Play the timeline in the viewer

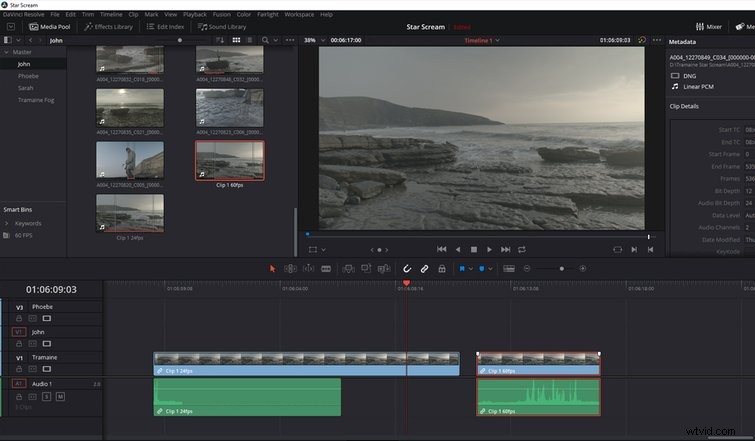[x=489, y=249]
